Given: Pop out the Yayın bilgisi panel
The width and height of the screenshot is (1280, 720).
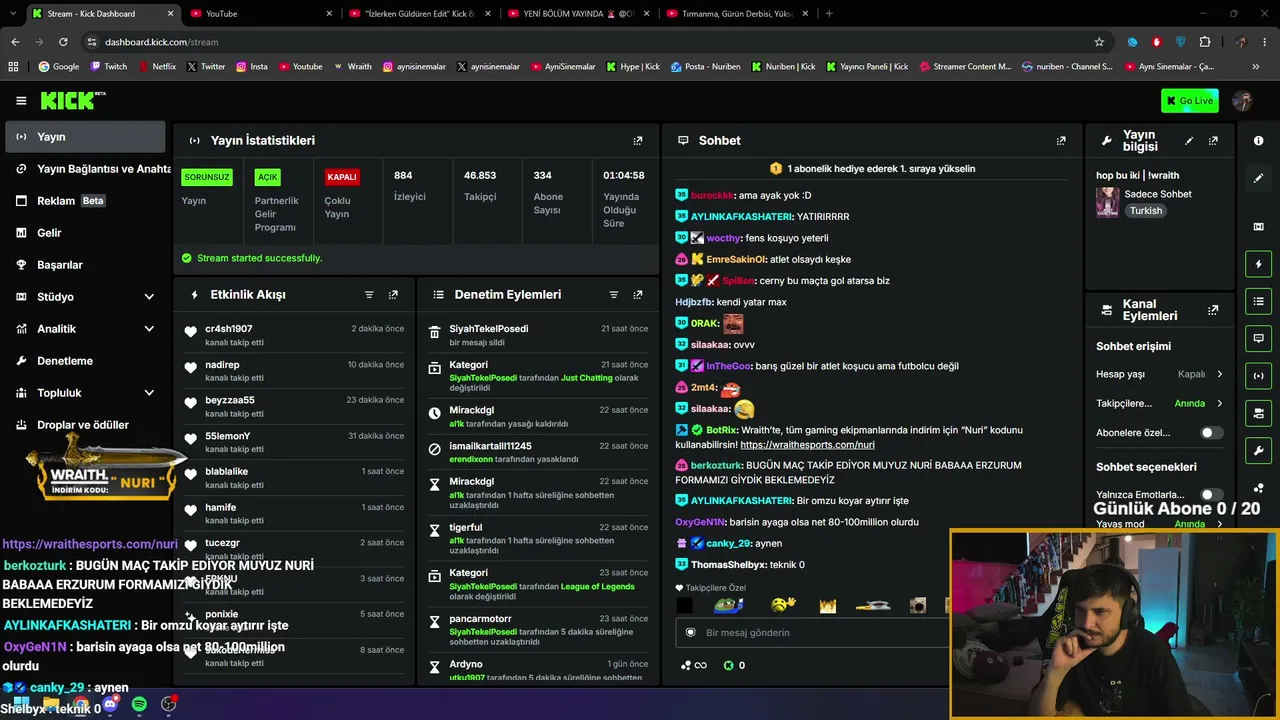Looking at the screenshot, I should tap(1213, 141).
